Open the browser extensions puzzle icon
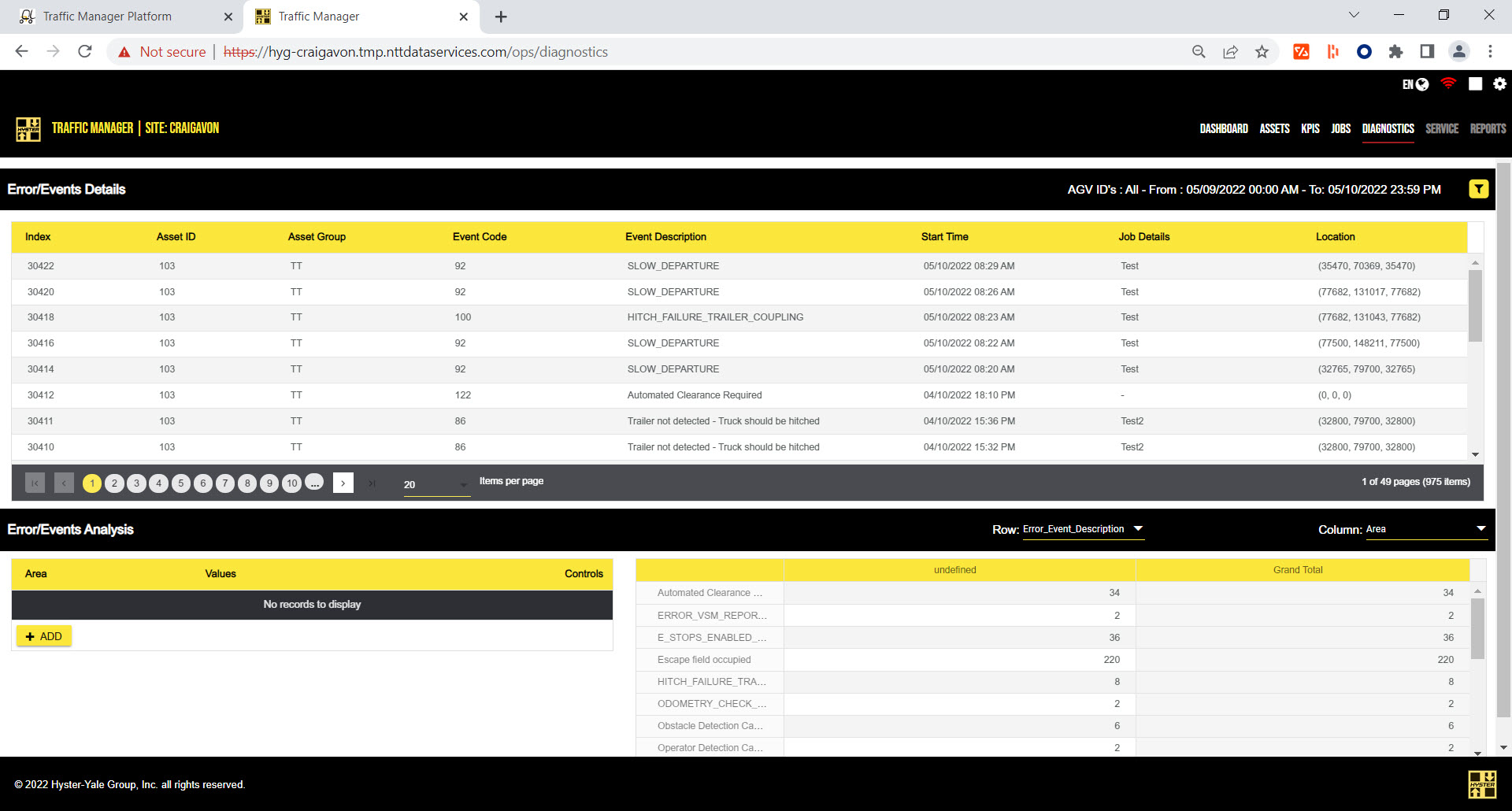 (x=1395, y=52)
